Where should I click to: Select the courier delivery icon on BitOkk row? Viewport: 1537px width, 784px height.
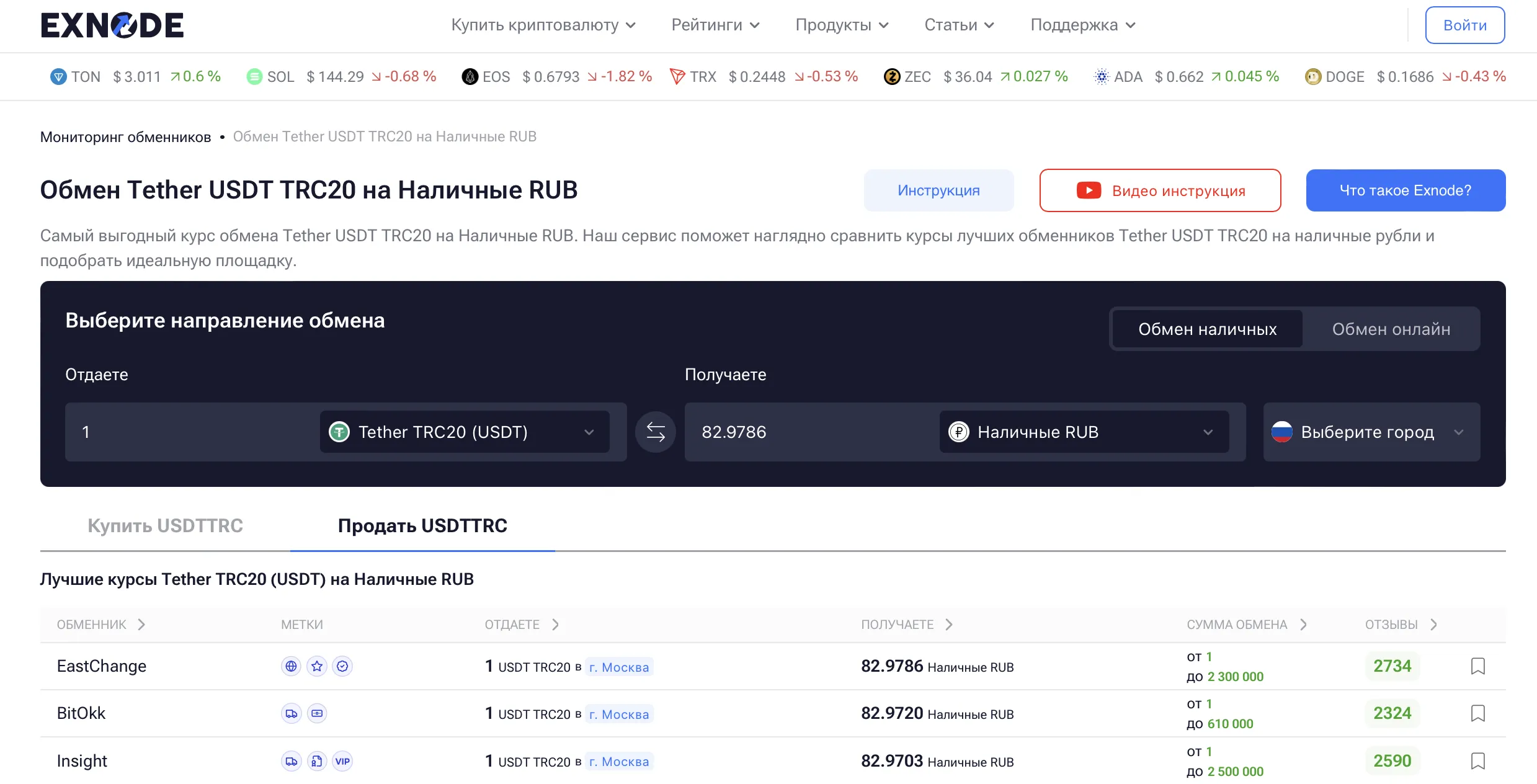tap(291, 713)
